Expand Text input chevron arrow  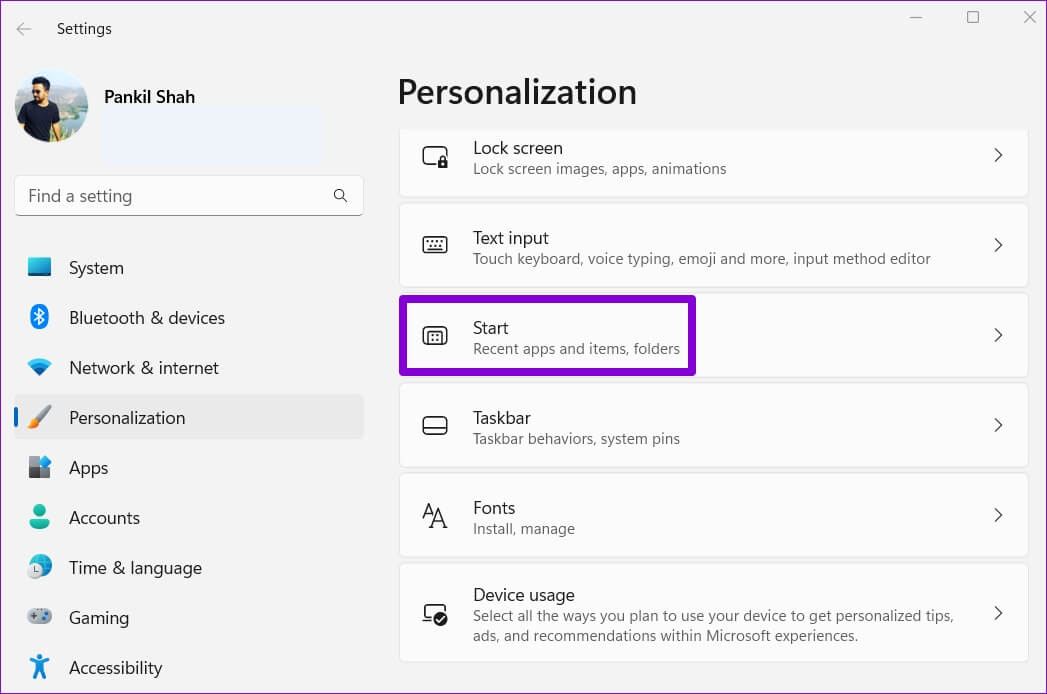[998, 245]
